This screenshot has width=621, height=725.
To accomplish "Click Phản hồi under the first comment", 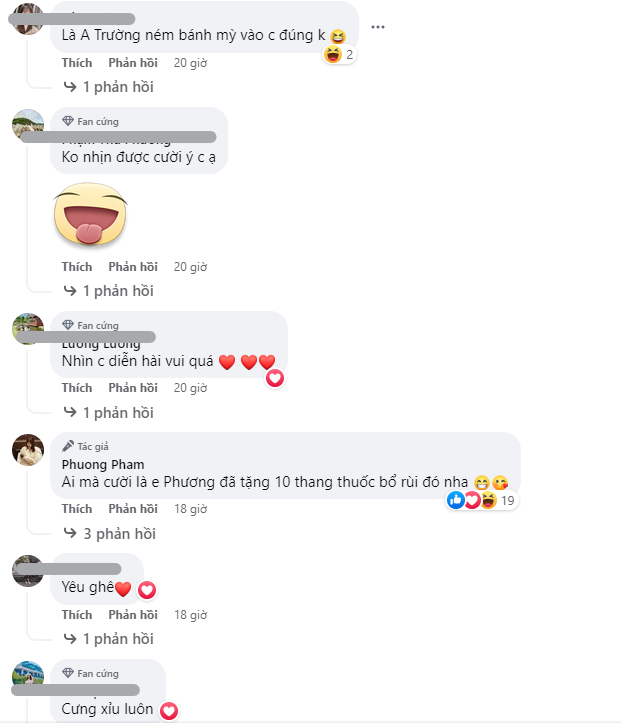I will [133, 62].
